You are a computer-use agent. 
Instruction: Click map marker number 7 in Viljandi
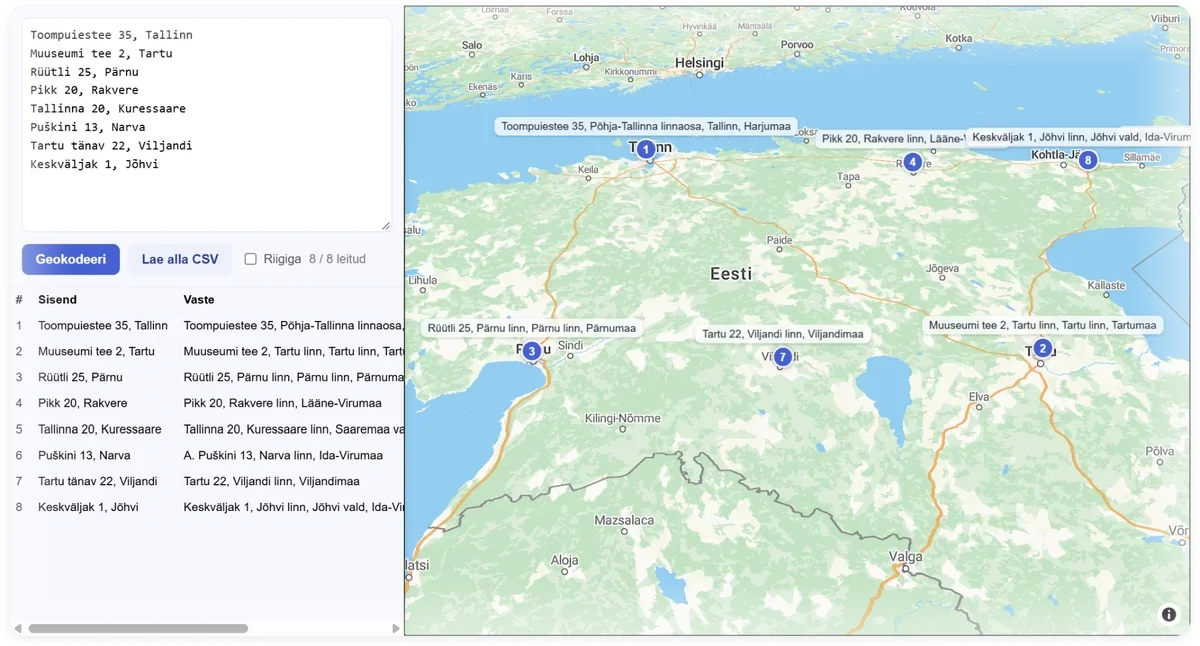click(x=783, y=357)
